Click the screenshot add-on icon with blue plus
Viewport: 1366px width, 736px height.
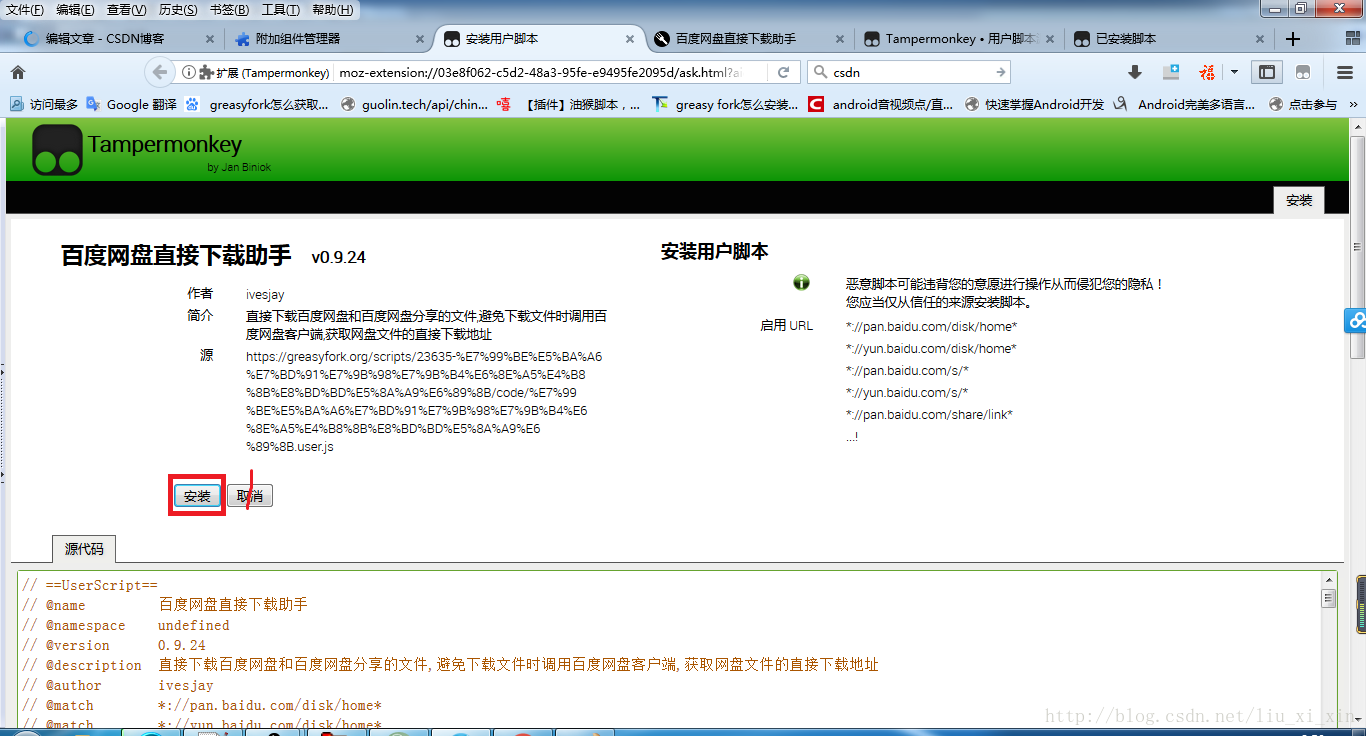click(x=1171, y=72)
